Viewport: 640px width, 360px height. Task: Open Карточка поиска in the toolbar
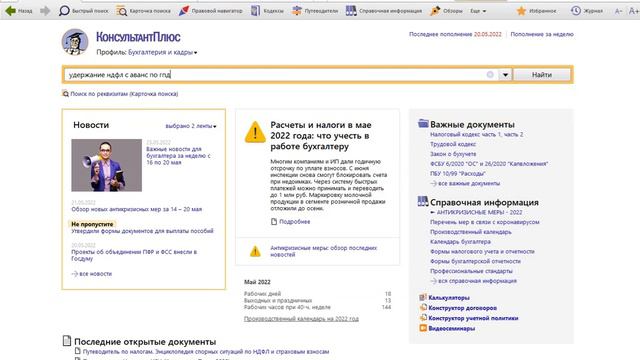point(143,11)
